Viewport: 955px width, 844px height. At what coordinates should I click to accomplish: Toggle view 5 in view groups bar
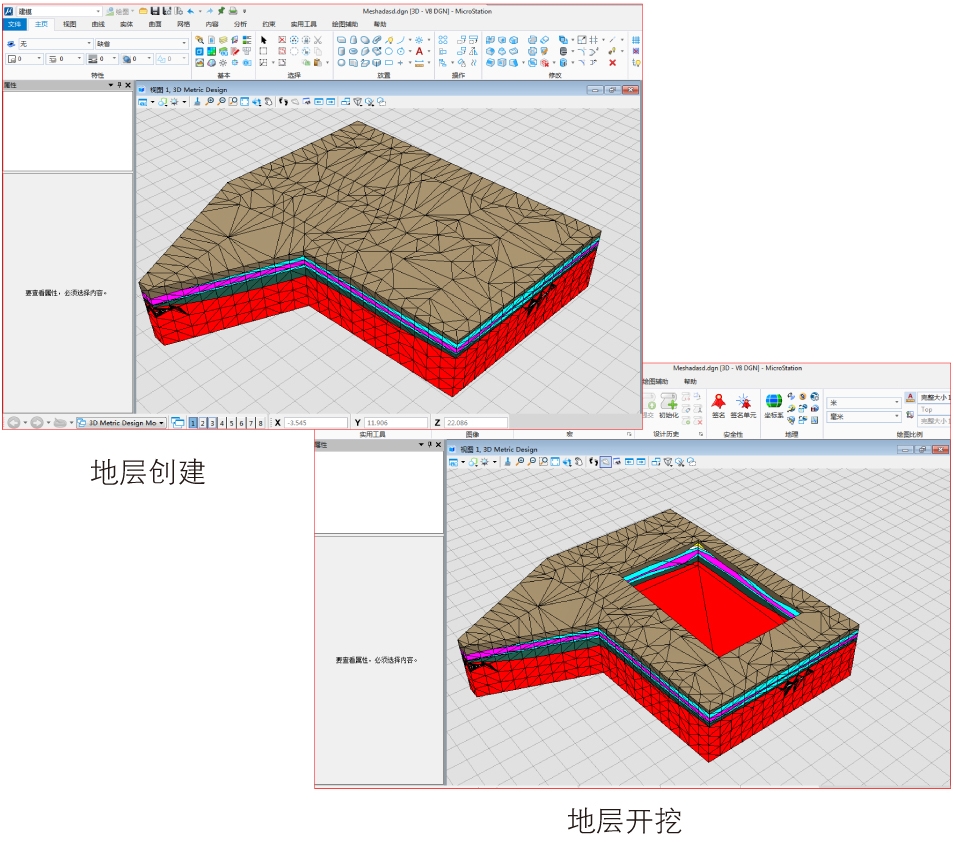(231, 423)
